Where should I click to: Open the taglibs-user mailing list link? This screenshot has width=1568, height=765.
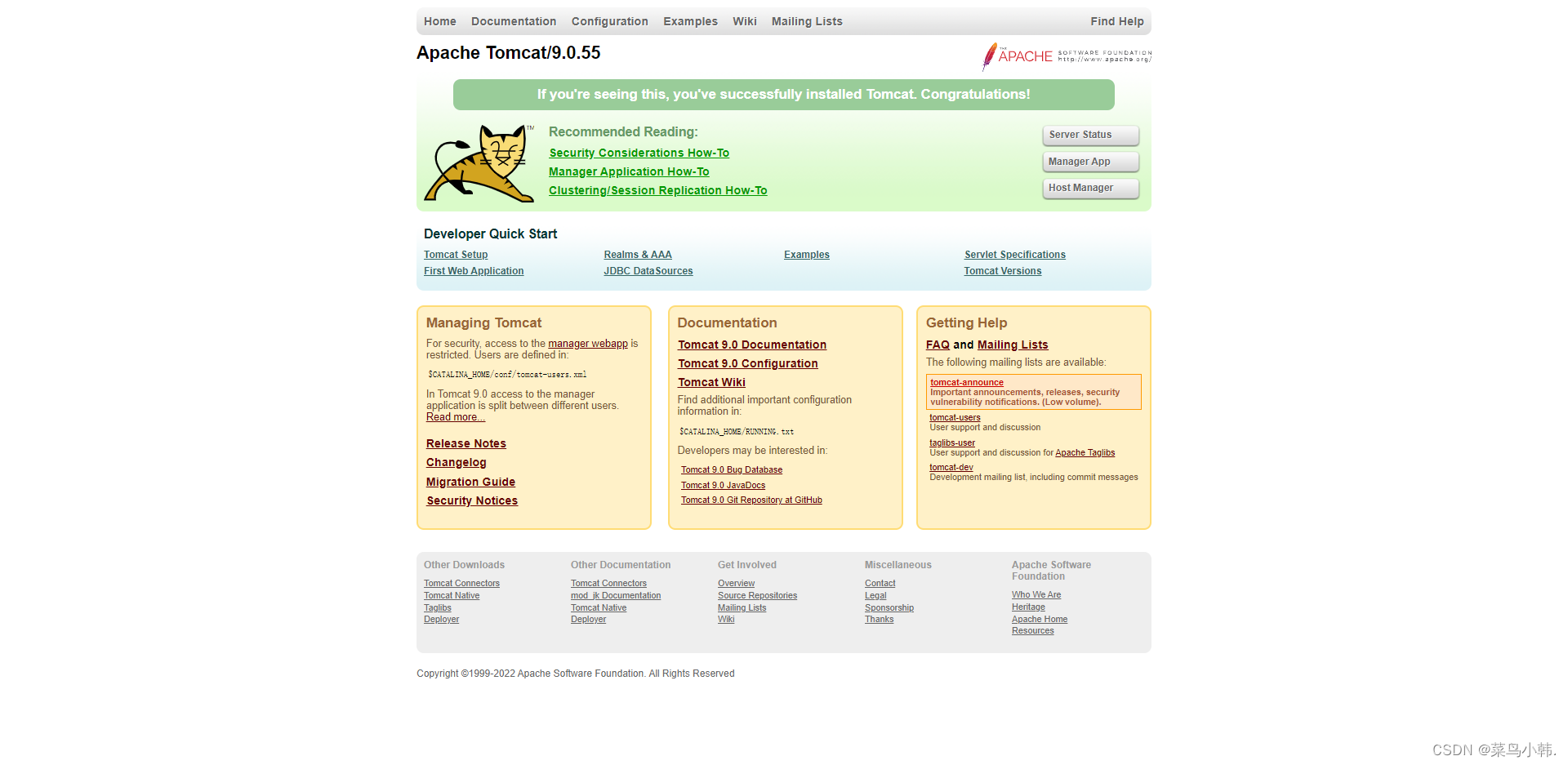952,443
